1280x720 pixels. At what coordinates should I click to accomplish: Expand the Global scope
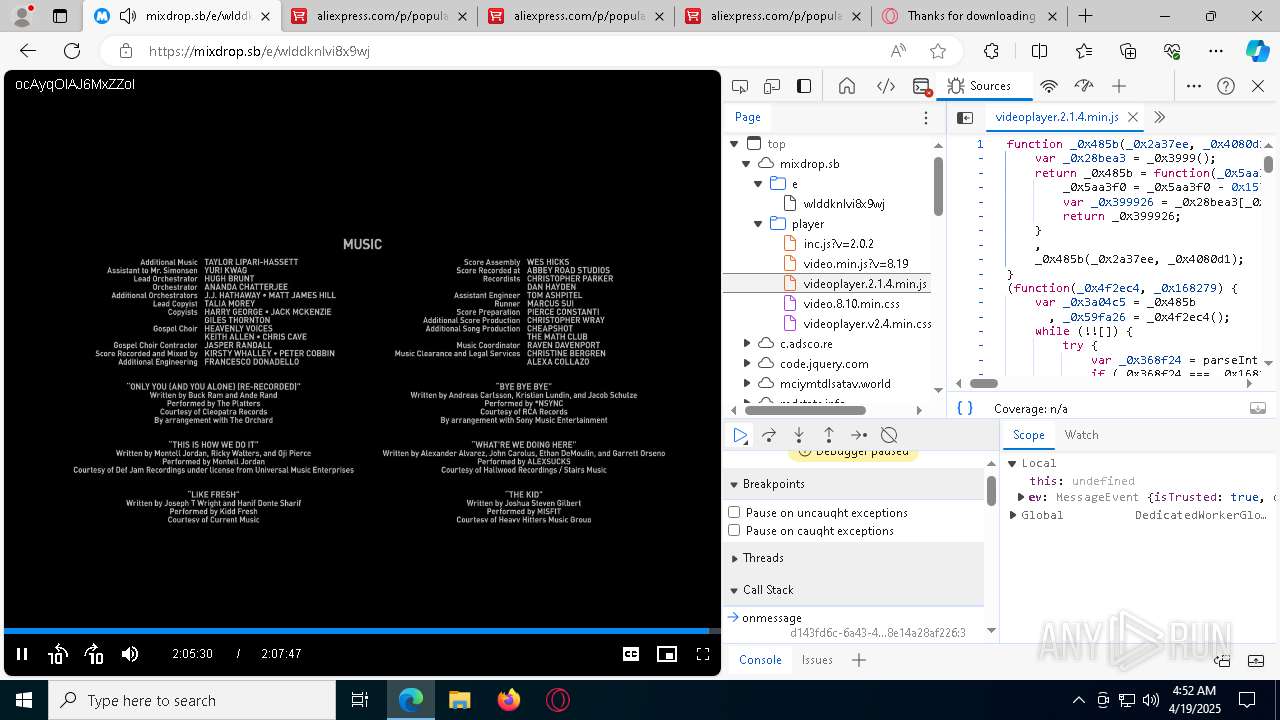click(x=1013, y=515)
